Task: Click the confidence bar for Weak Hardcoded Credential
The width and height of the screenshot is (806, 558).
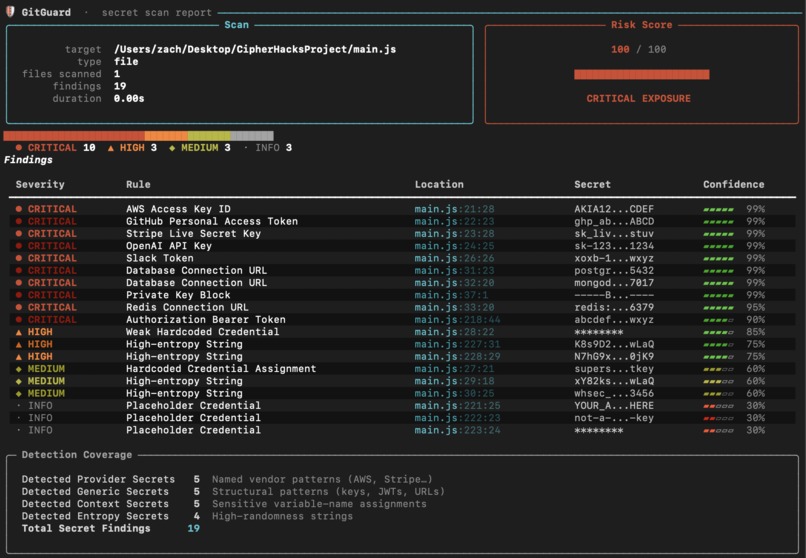Action: pyautogui.click(x=718, y=332)
